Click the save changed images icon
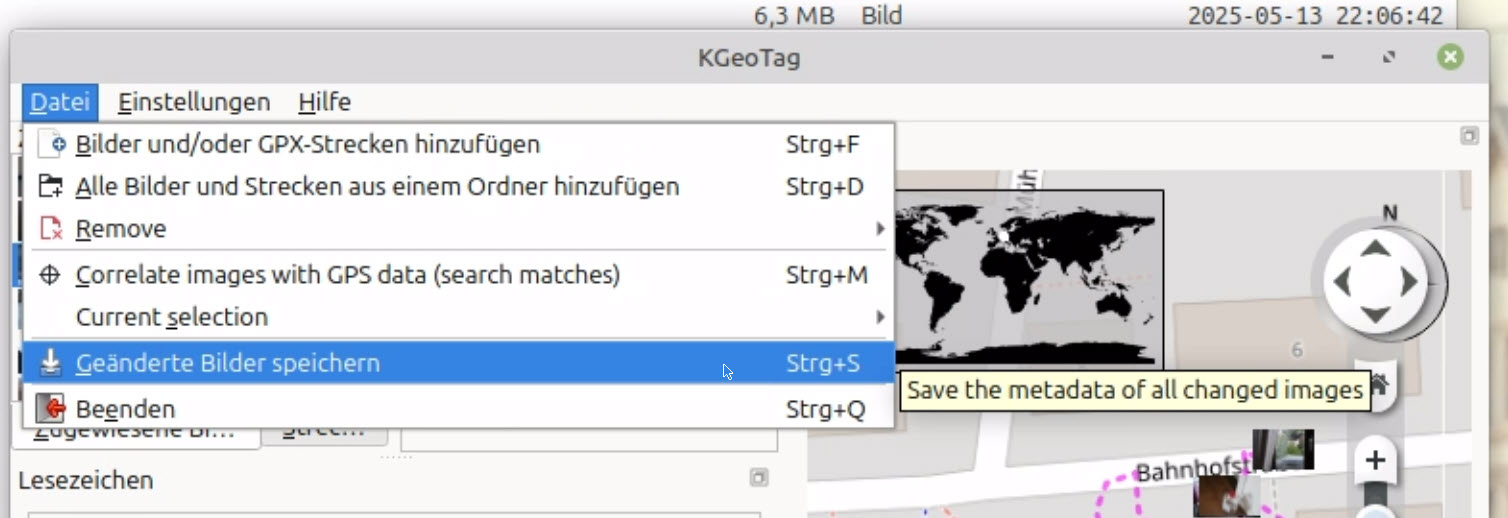The height and width of the screenshot is (518, 1508). [x=50, y=363]
